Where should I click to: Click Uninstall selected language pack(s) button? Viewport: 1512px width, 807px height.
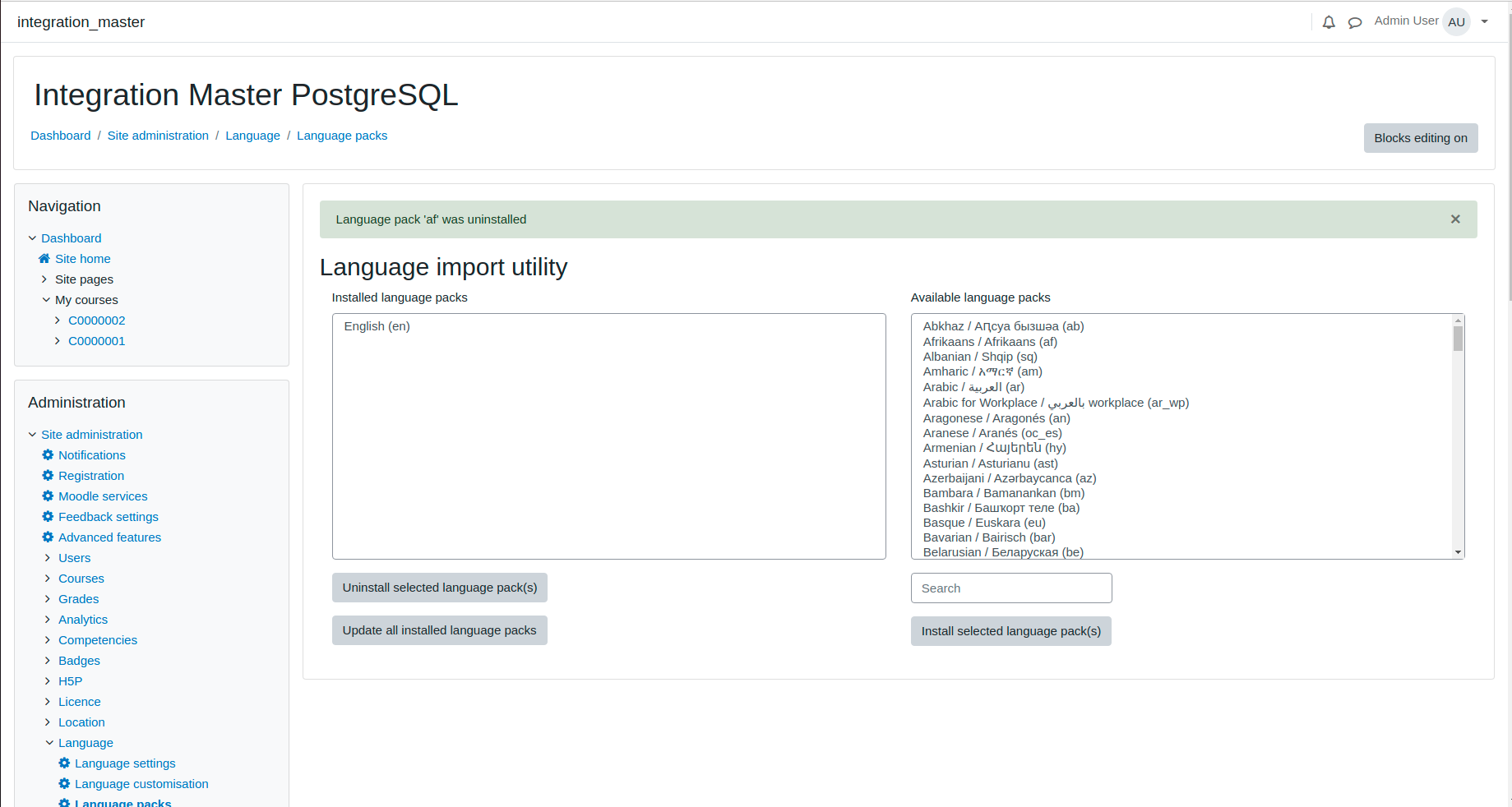440,588
